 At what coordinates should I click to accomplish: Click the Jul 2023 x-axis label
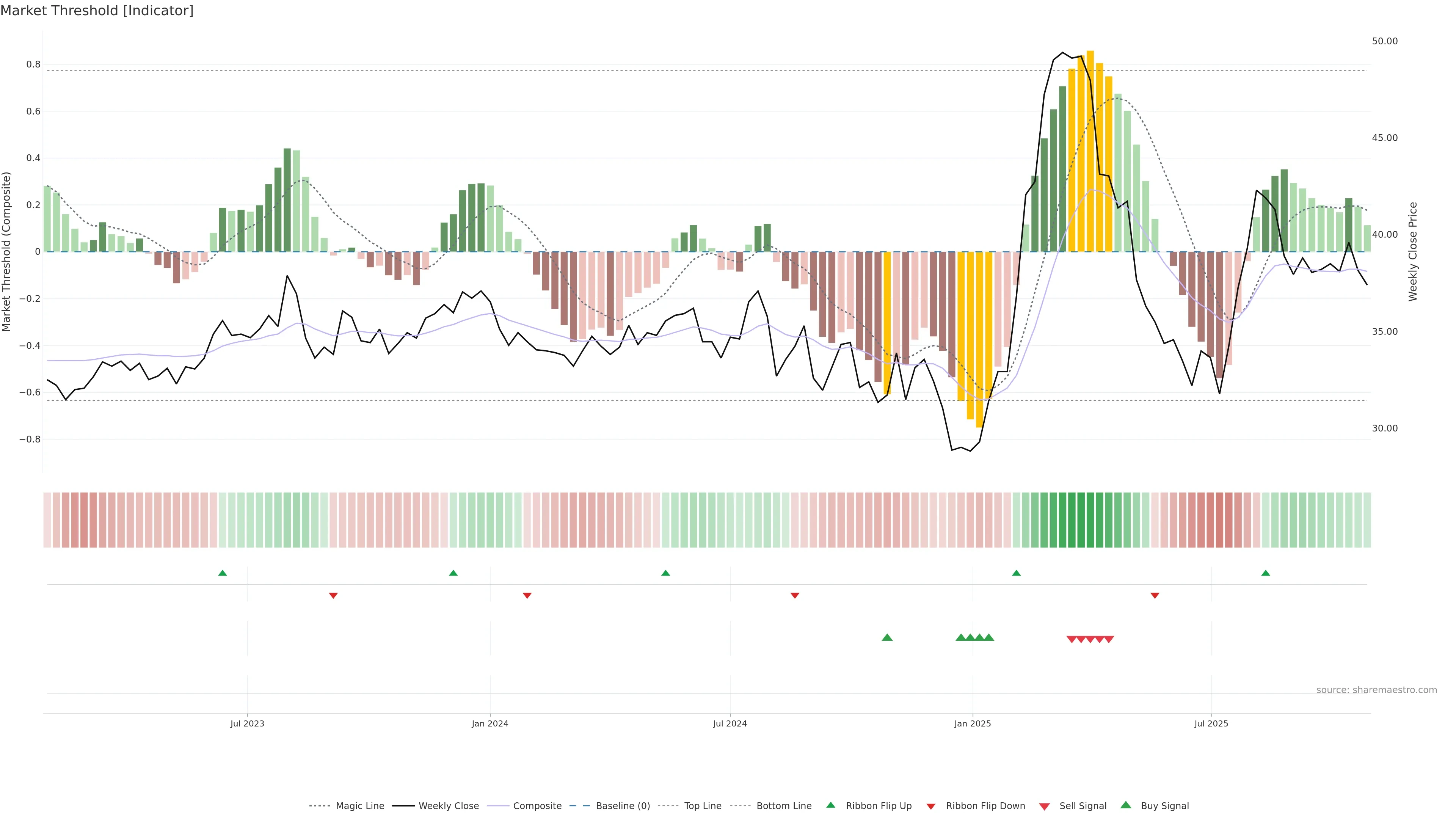click(247, 723)
